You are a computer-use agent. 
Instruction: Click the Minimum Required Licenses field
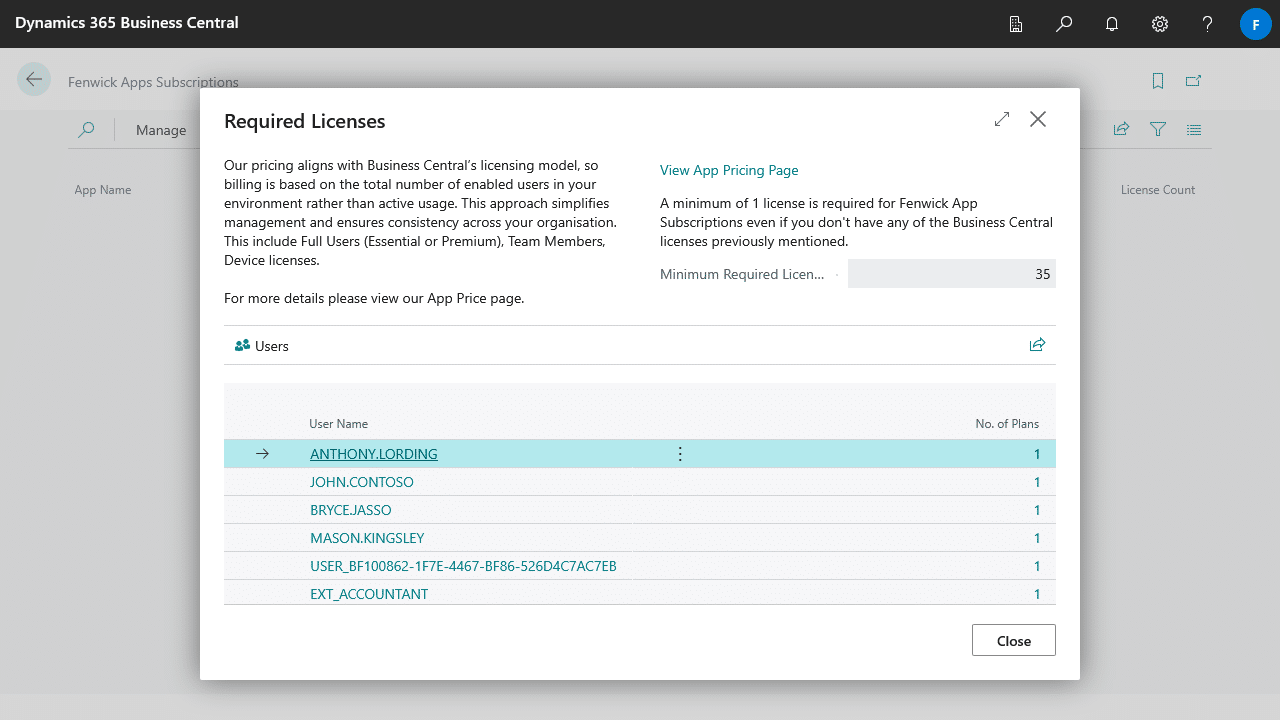click(951, 274)
